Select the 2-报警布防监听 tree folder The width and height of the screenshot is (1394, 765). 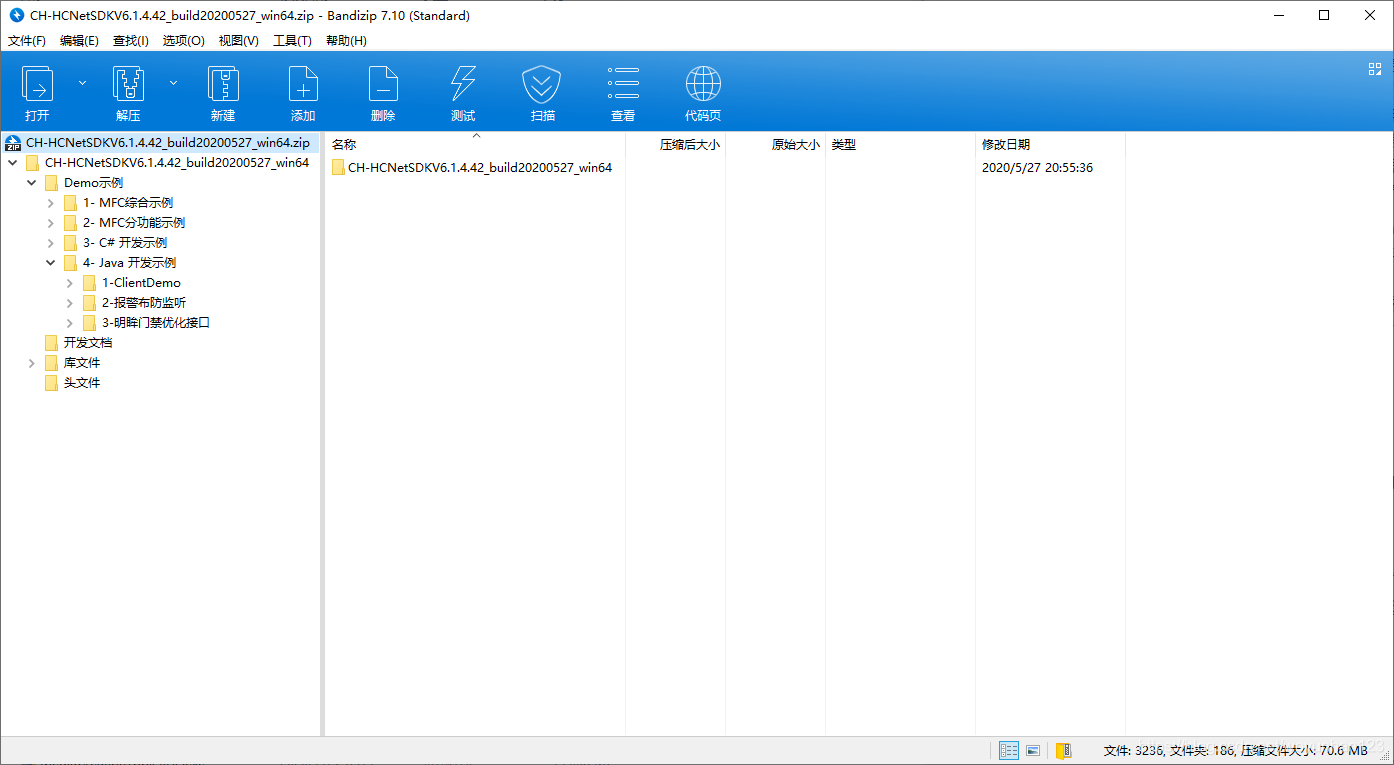click(143, 303)
